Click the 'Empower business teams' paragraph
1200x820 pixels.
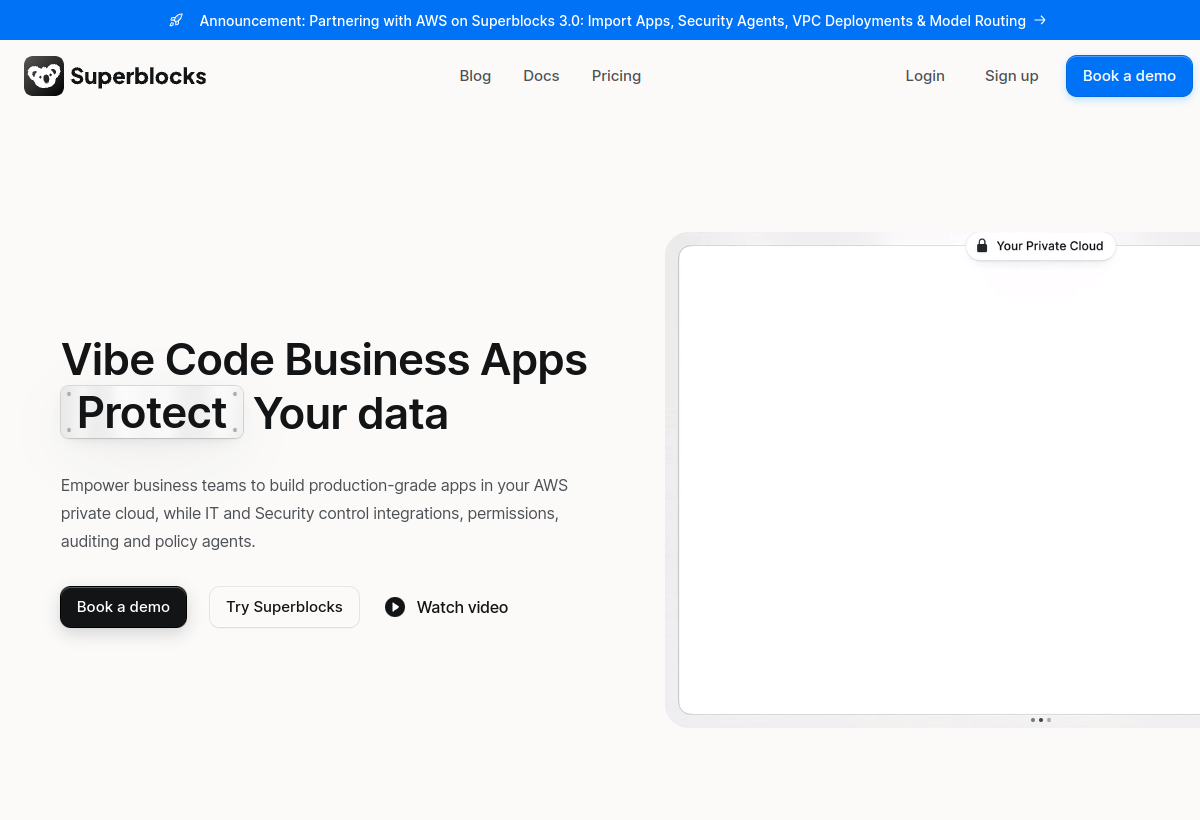click(314, 513)
